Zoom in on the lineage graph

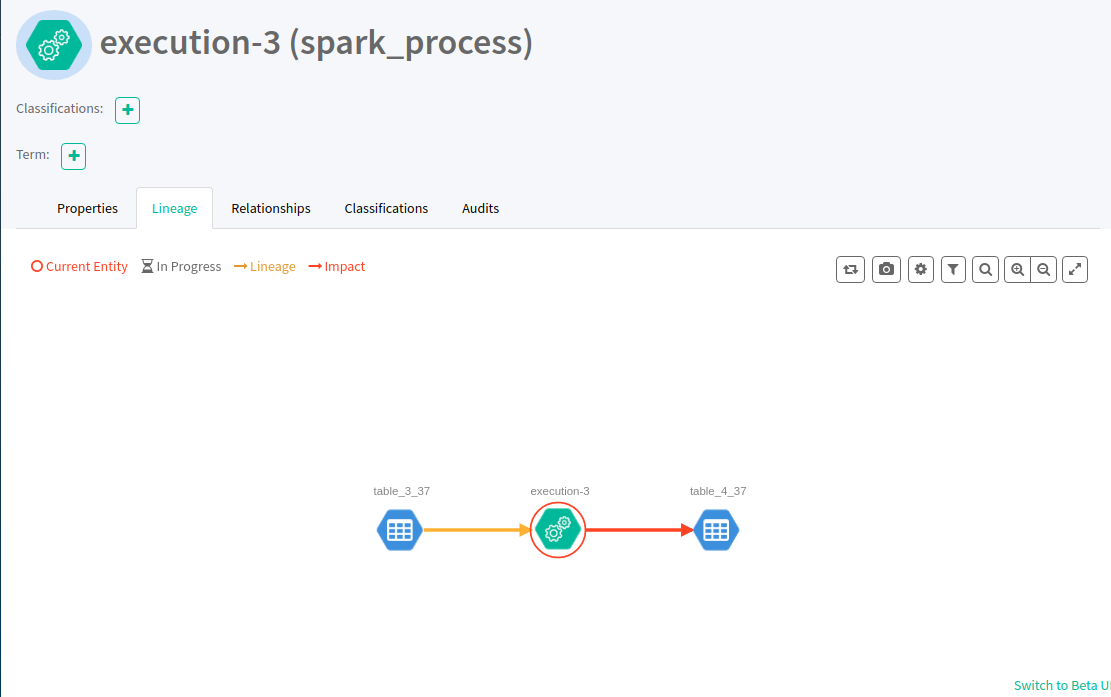[x=1017, y=269]
